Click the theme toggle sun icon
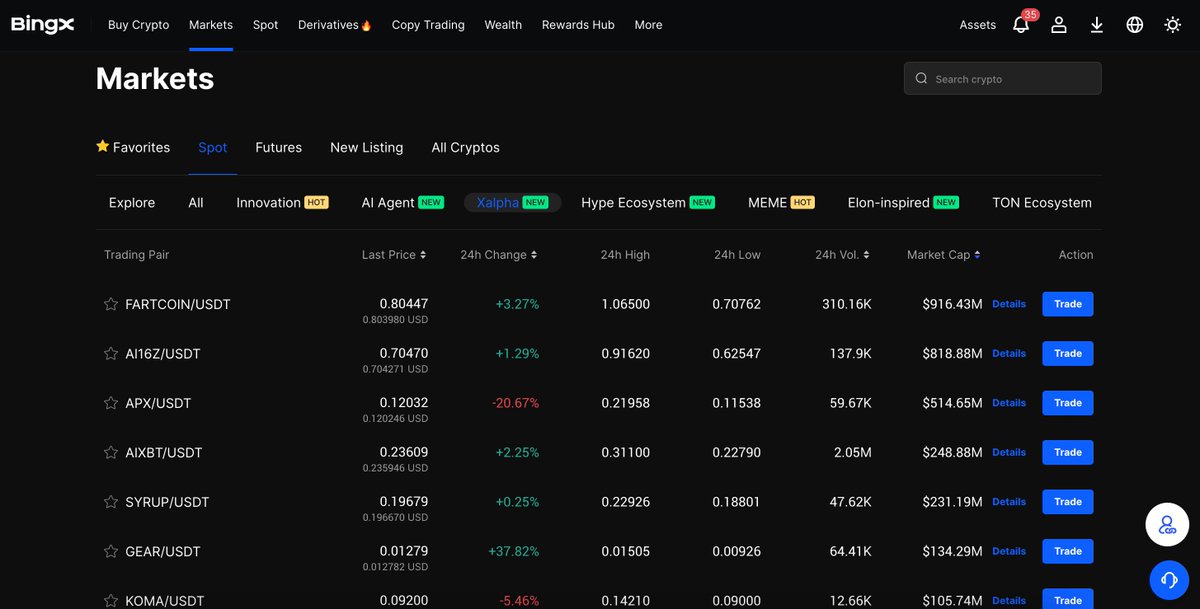1200x609 pixels. point(1172,24)
